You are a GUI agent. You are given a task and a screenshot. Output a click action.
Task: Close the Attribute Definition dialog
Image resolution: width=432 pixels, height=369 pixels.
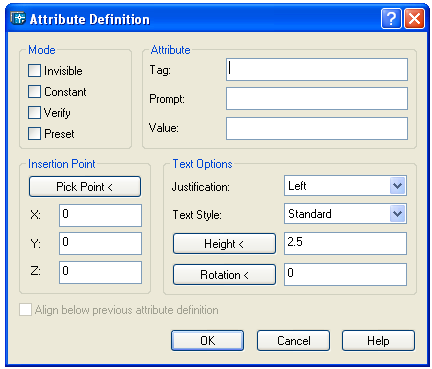click(414, 19)
